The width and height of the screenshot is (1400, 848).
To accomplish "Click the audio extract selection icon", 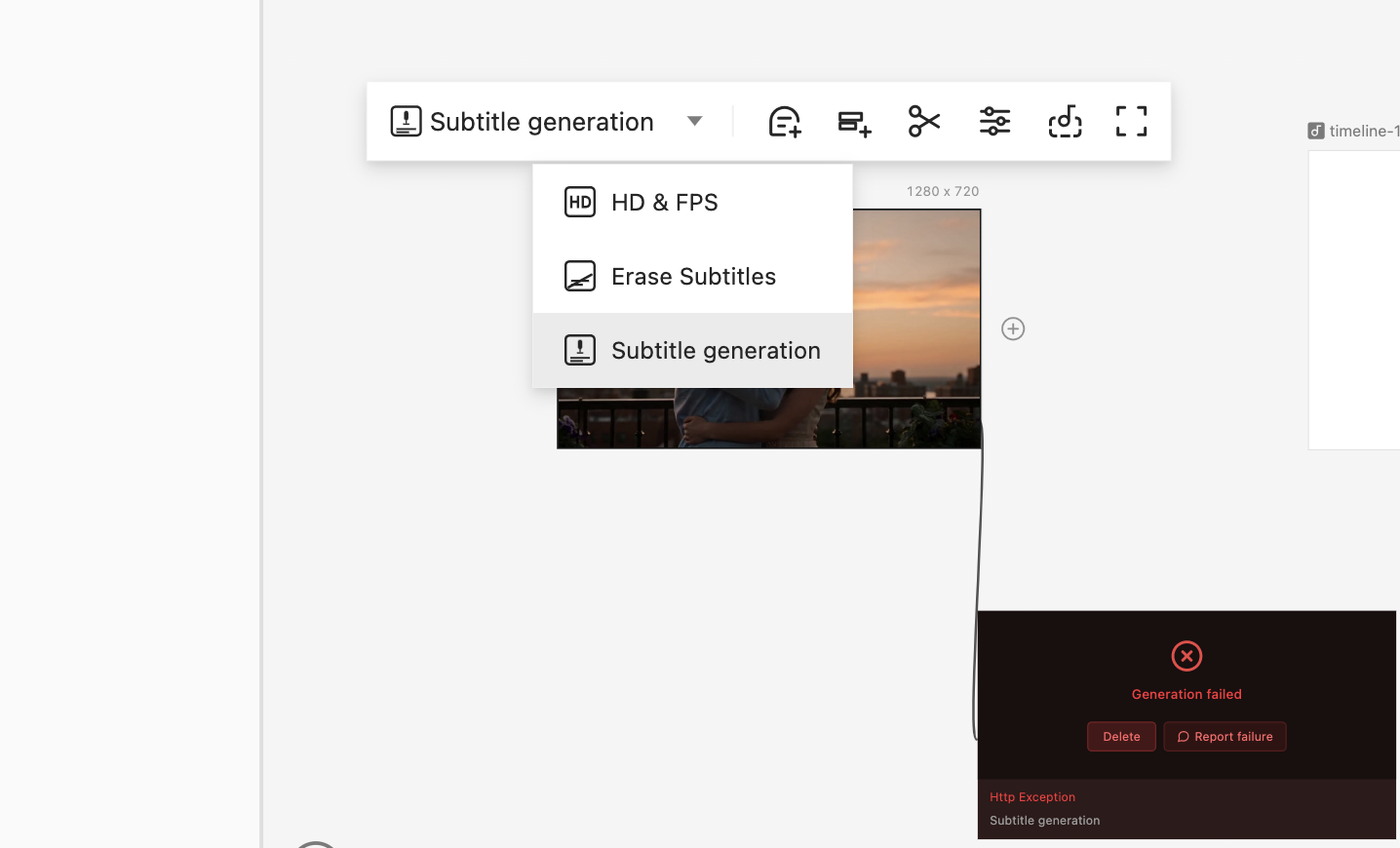I will pyautogui.click(x=1065, y=121).
